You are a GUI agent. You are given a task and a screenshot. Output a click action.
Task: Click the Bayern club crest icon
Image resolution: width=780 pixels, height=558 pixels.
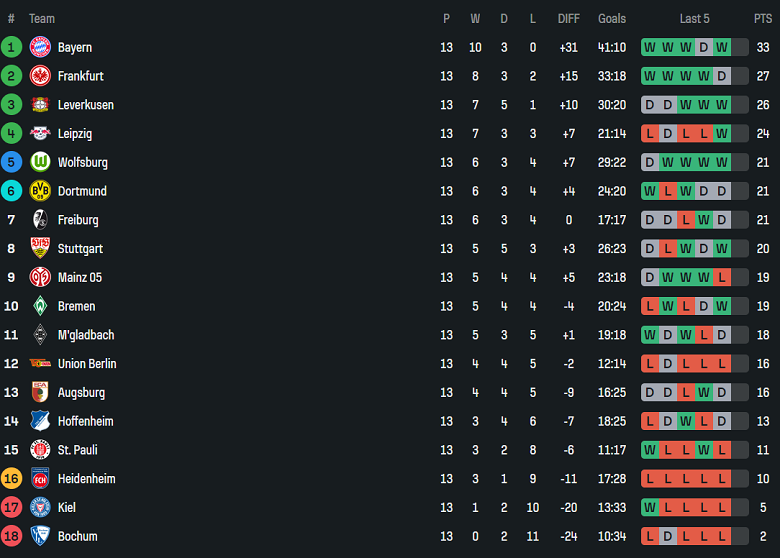tap(40, 47)
